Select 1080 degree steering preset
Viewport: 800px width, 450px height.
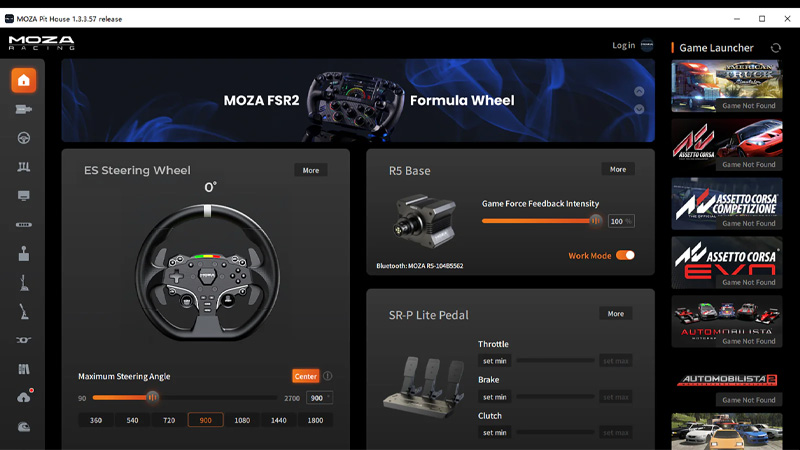click(242, 420)
